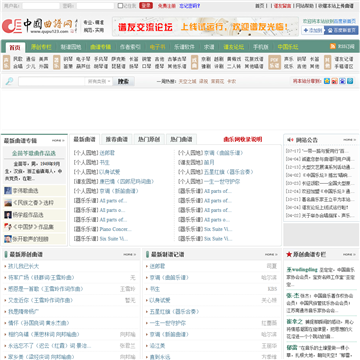Open the 作者索引 navigation item
360x360 pixels.
[x=130, y=47]
